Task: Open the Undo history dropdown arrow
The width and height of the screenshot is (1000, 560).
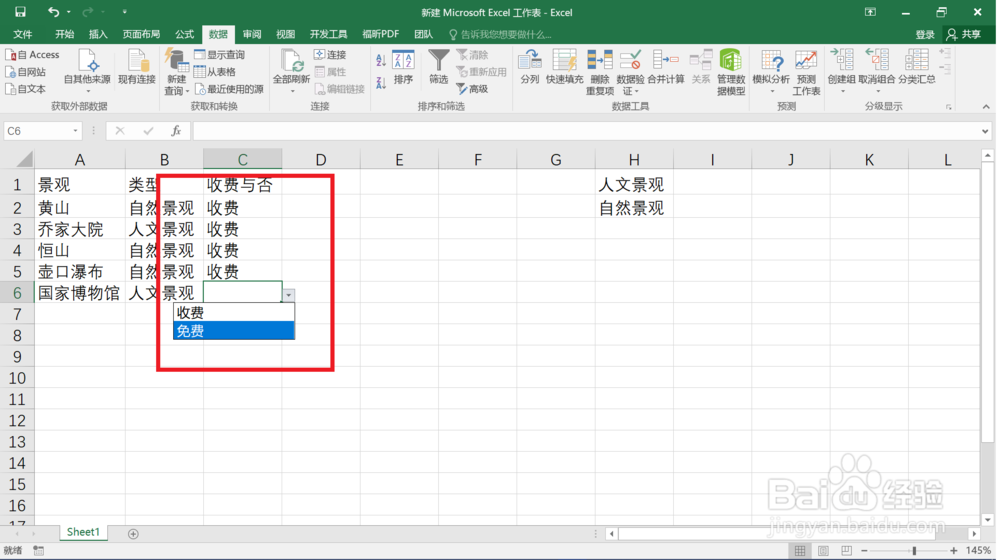Action: click(x=68, y=12)
